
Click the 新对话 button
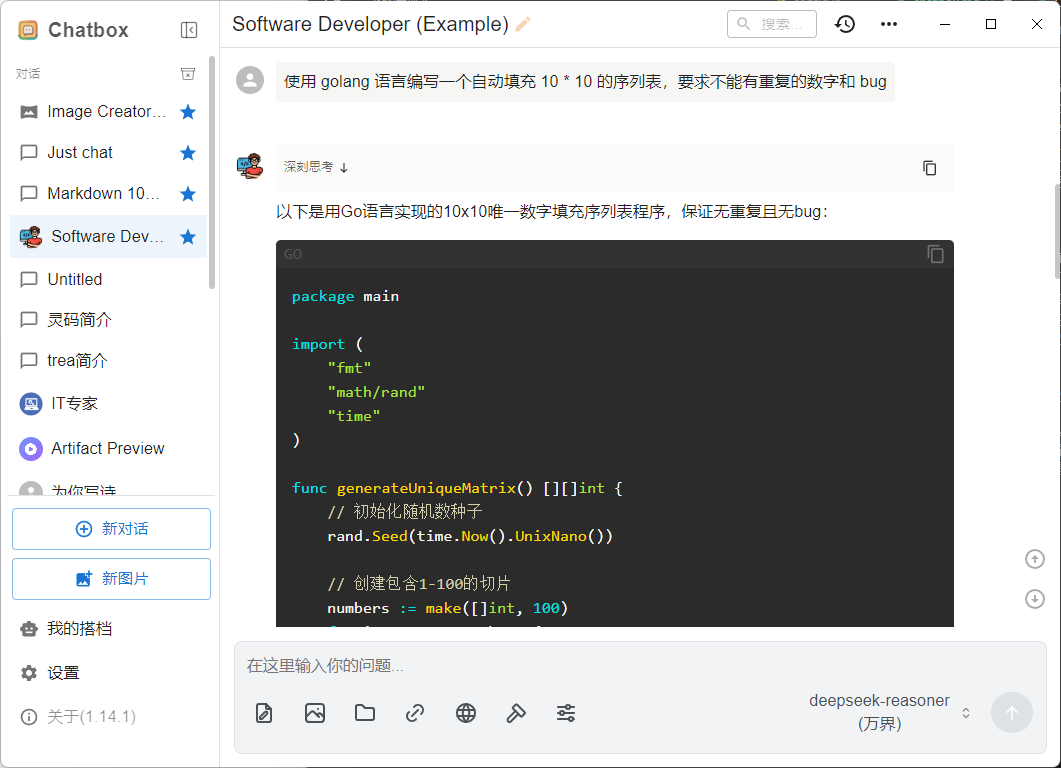(x=112, y=529)
